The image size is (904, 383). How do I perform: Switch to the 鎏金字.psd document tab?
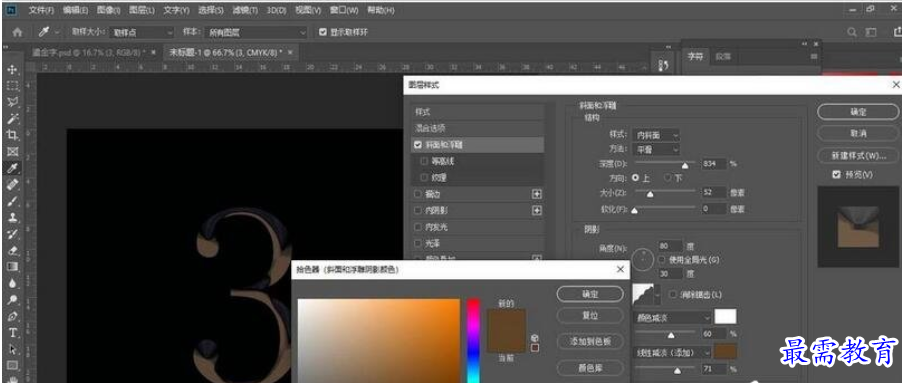point(89,52)
